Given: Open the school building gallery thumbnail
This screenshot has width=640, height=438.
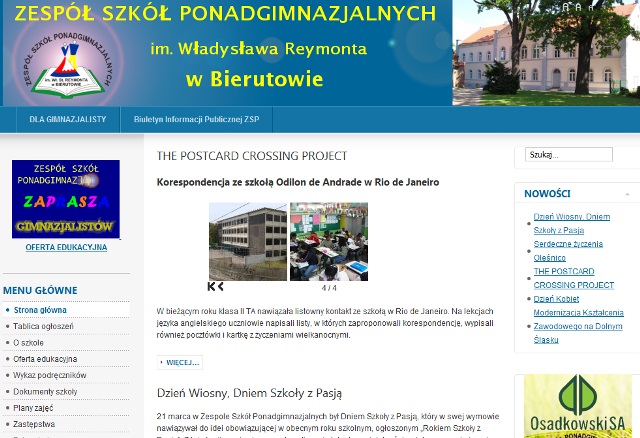Looking at the screenshot, I should [x=248, y=241].
